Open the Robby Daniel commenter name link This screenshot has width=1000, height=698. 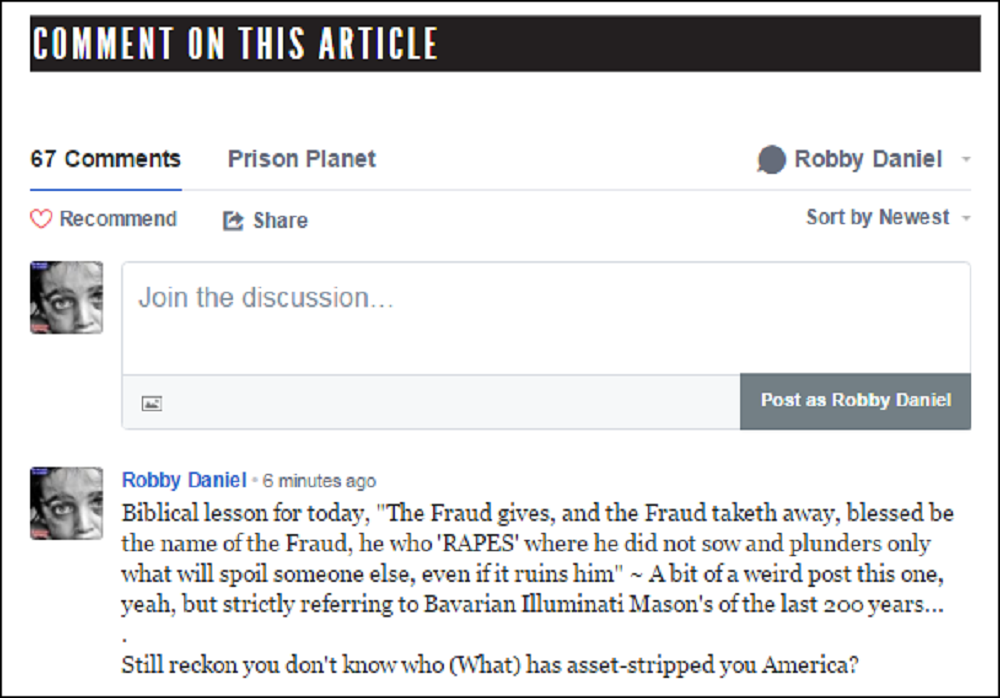pyautogui.click(x=184, y=480)
